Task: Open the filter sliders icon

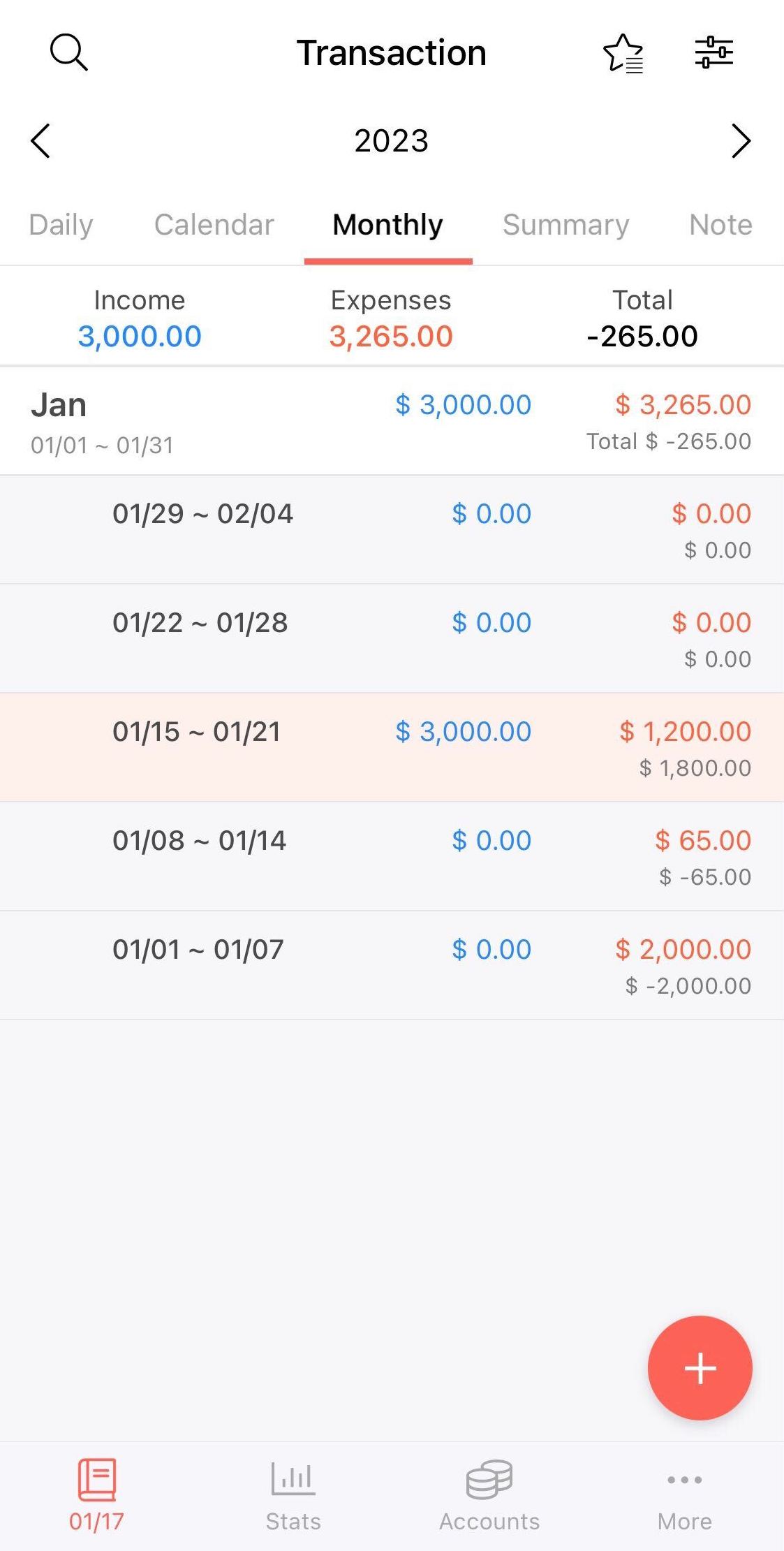Action: click(713, 53)
